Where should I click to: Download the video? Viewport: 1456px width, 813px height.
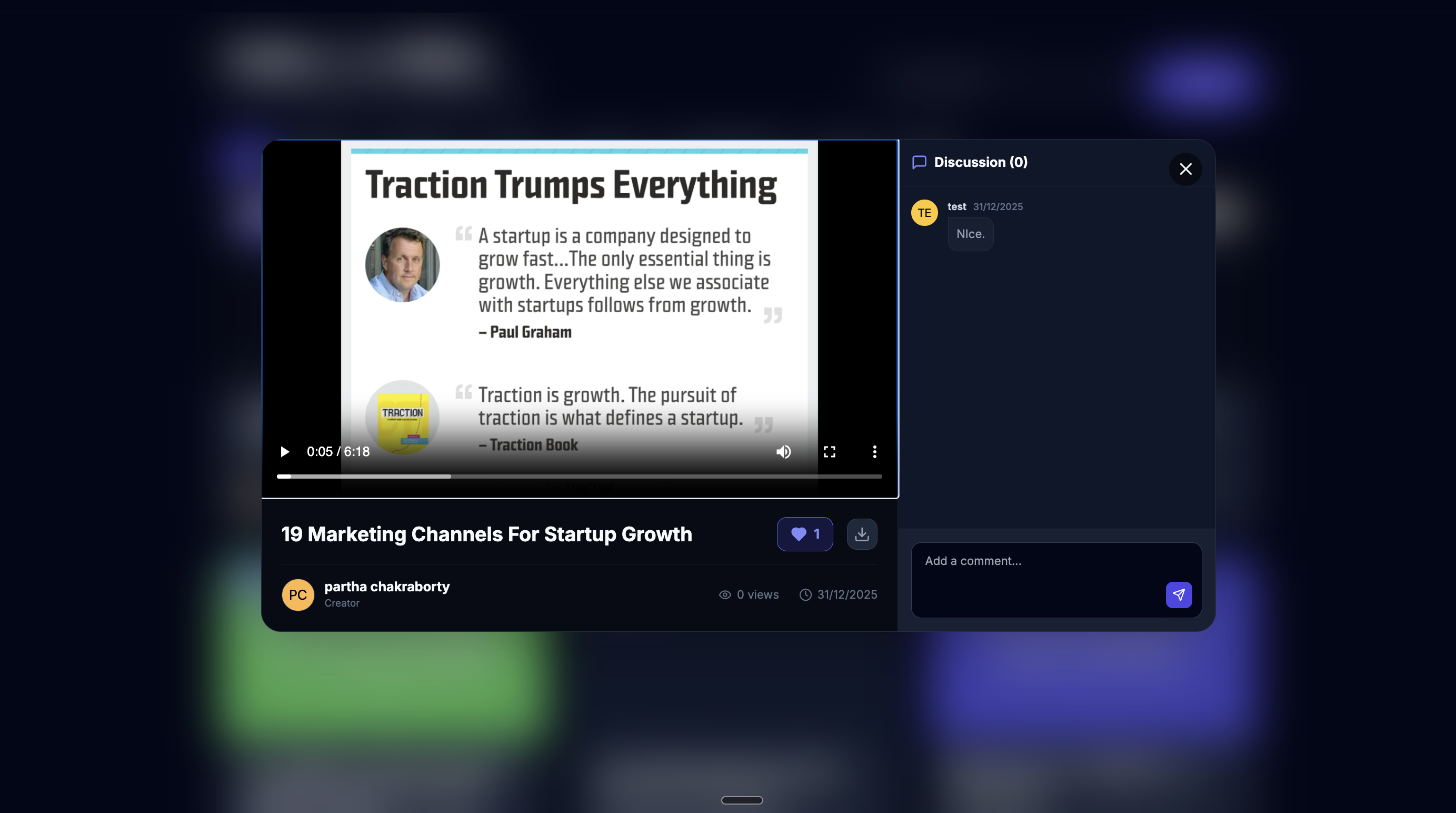tap(861, 534)
